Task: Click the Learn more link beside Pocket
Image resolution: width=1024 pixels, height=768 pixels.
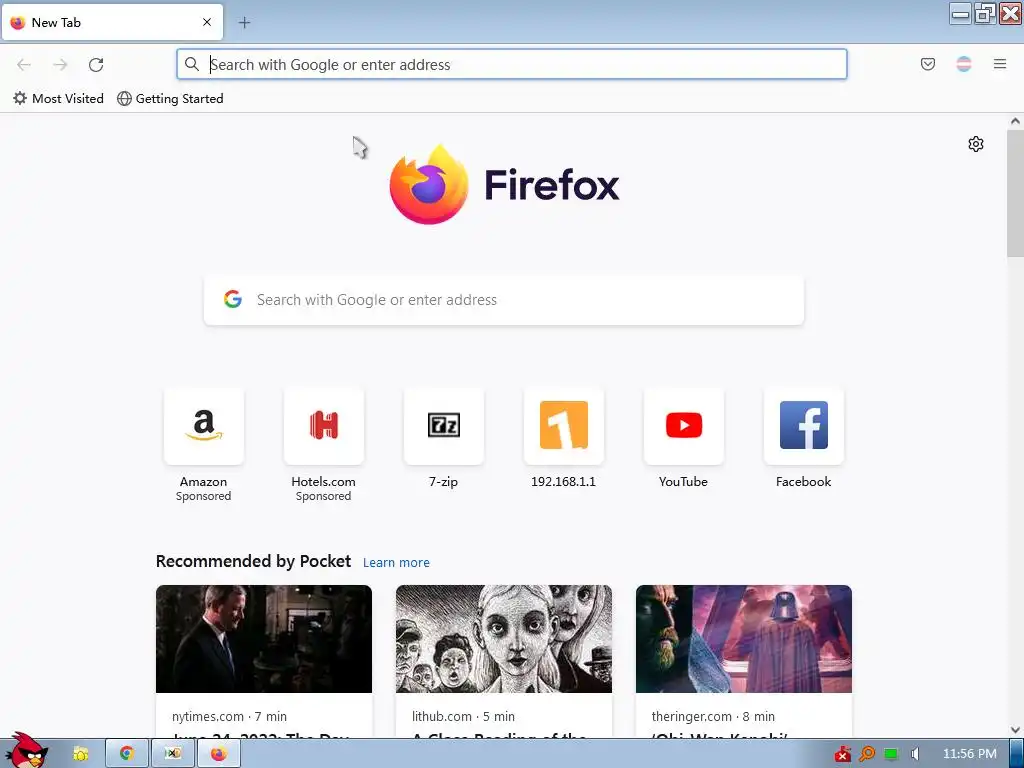Action: click(x=396, y=562)
